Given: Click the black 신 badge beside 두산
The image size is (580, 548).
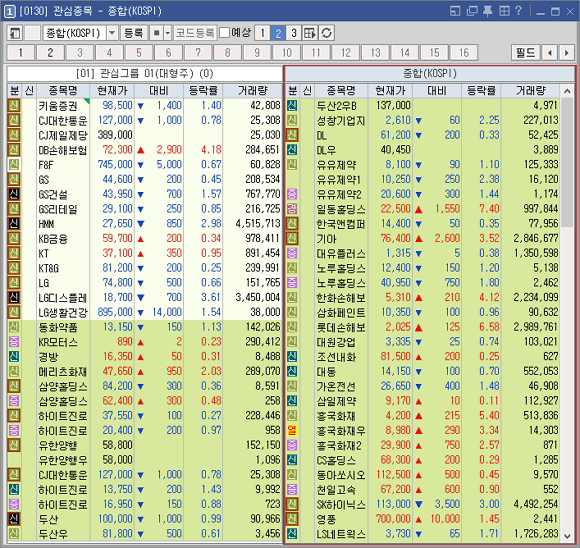Looking at the screenshot, I should click(14, 519).
